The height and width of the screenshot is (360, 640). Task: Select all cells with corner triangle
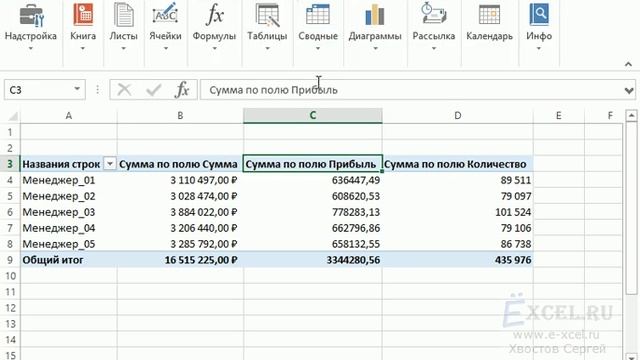coord(12,116)
